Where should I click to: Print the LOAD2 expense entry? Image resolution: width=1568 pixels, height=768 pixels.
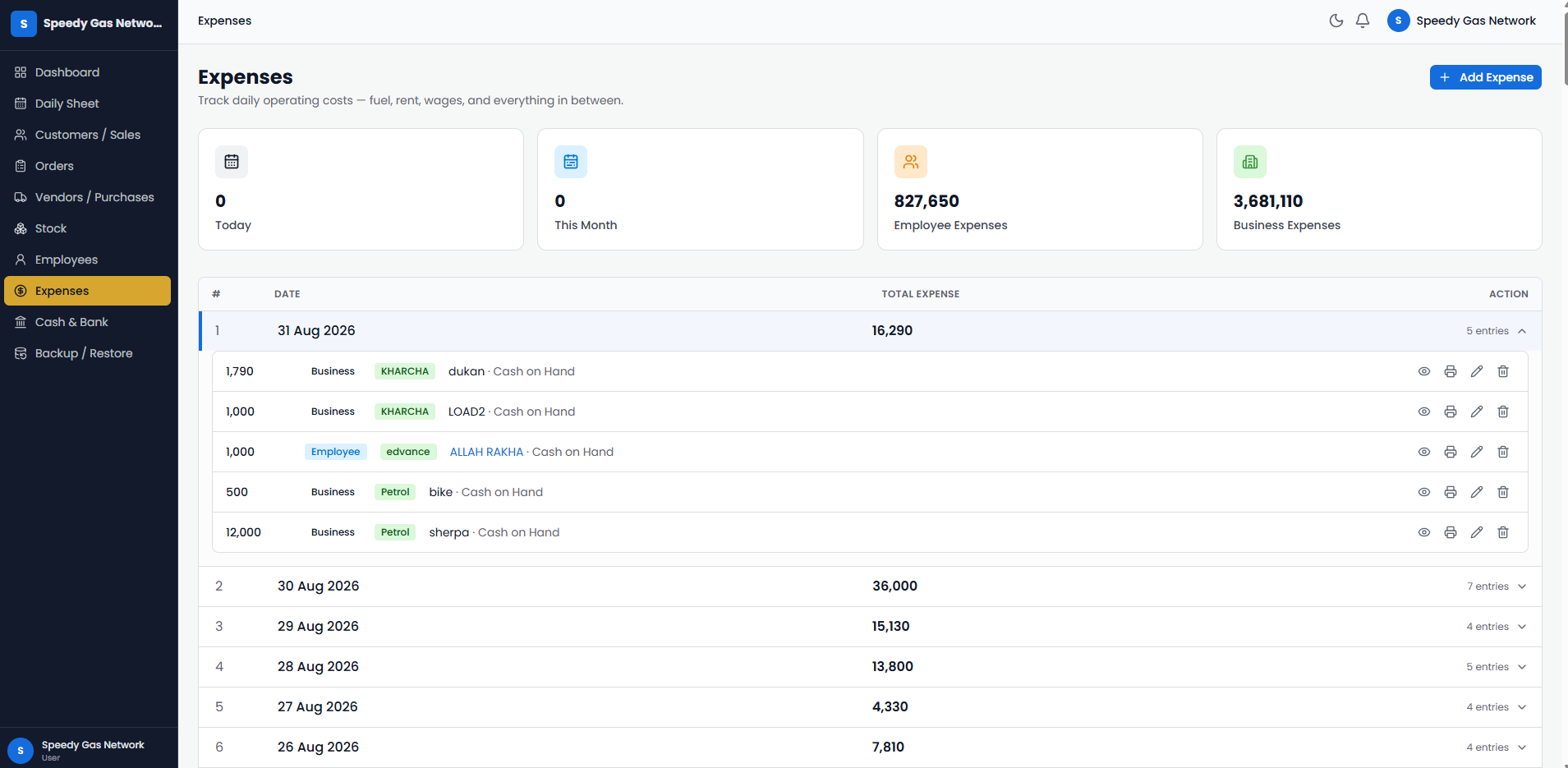[x=1451, y=412]
